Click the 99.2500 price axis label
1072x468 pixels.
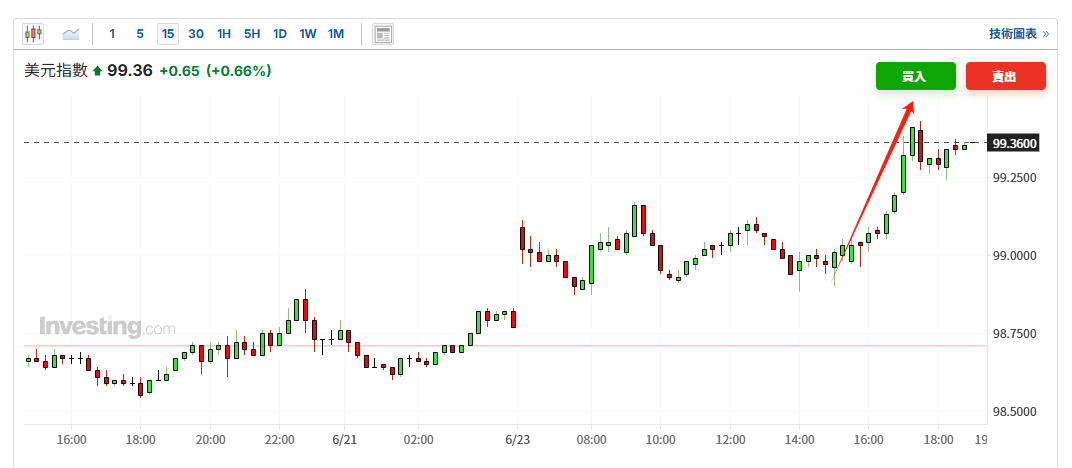(x=1015, y=178)
